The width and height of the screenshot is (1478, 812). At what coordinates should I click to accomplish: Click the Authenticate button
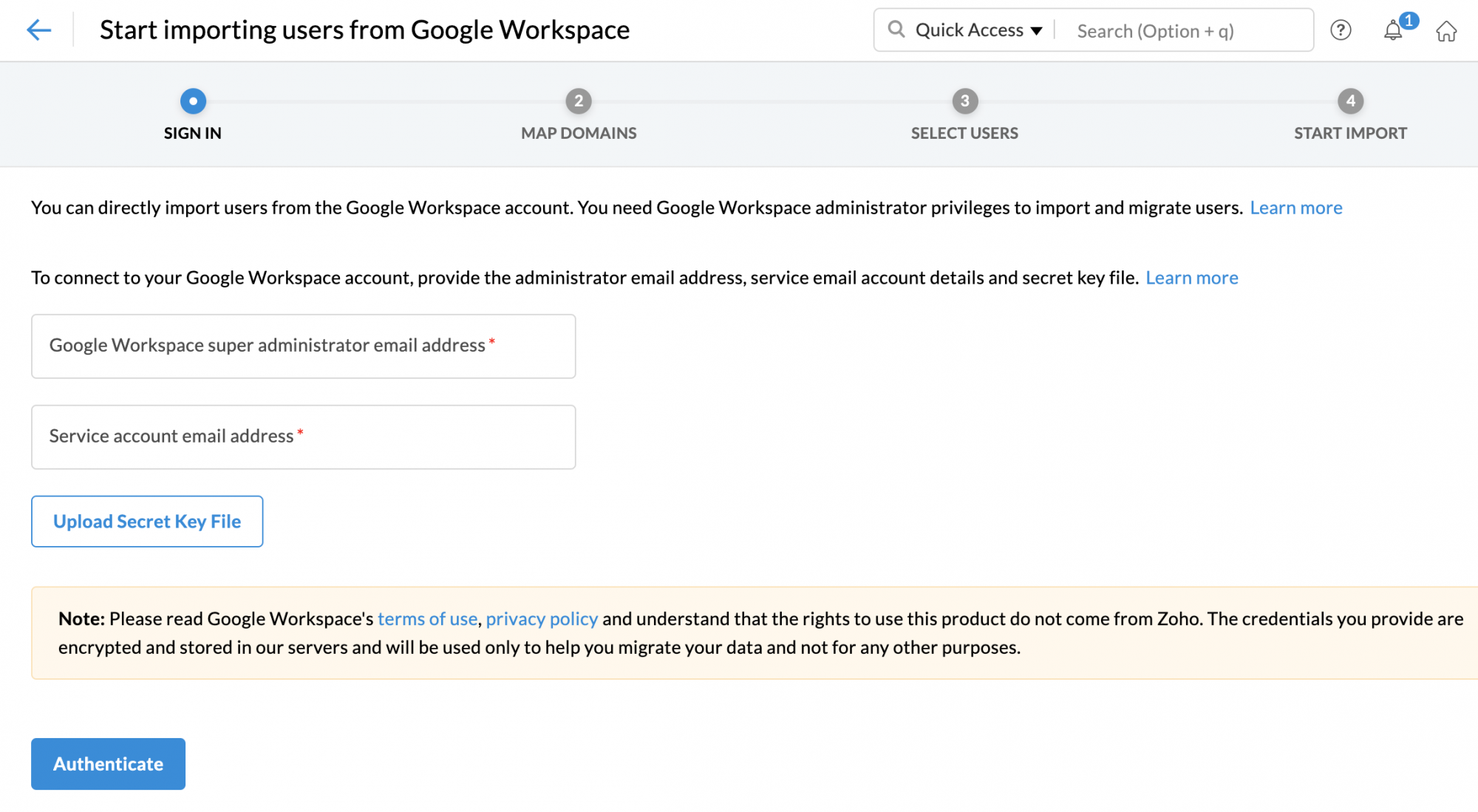tap(108, 763)
